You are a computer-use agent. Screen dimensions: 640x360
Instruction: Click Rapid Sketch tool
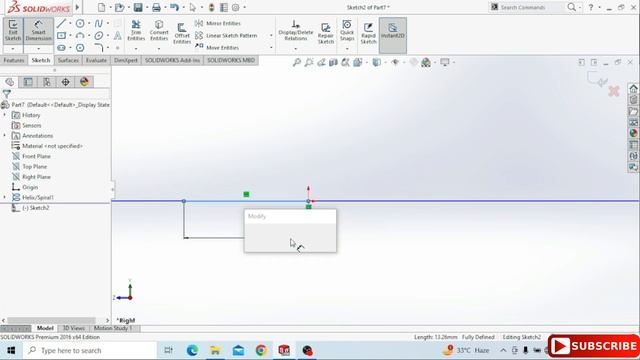click(x=368, y=33)
